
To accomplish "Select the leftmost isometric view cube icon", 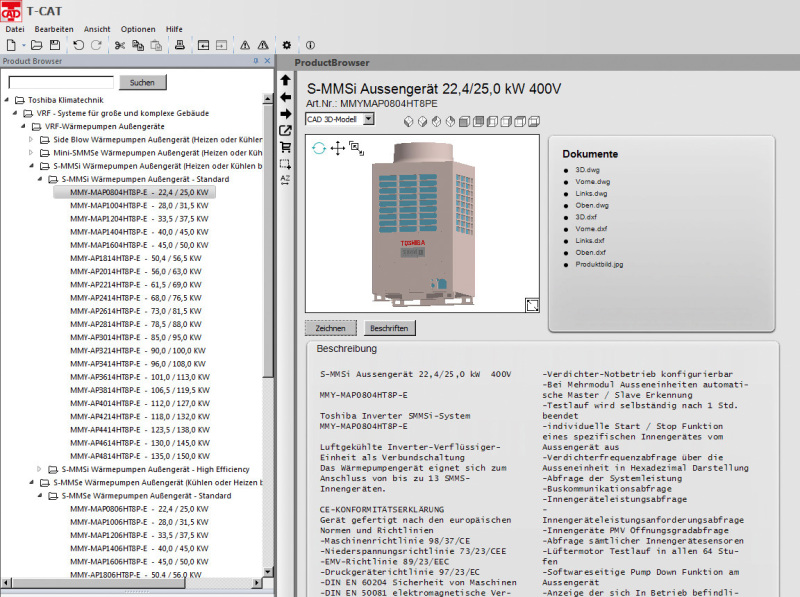I will tap(408, 121).
